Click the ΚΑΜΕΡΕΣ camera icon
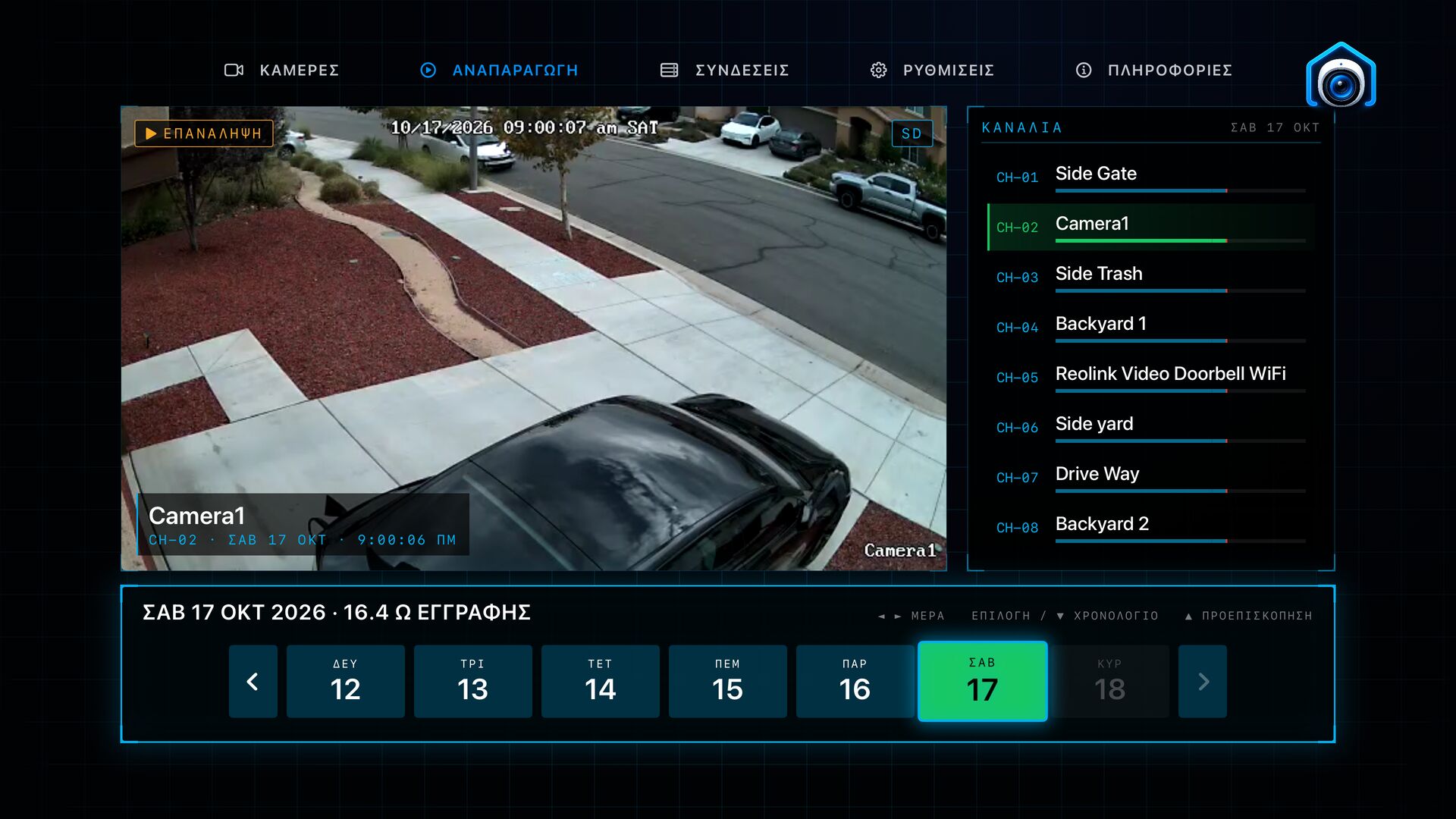This screenshot has width=1456, height=819. [234, 70]
